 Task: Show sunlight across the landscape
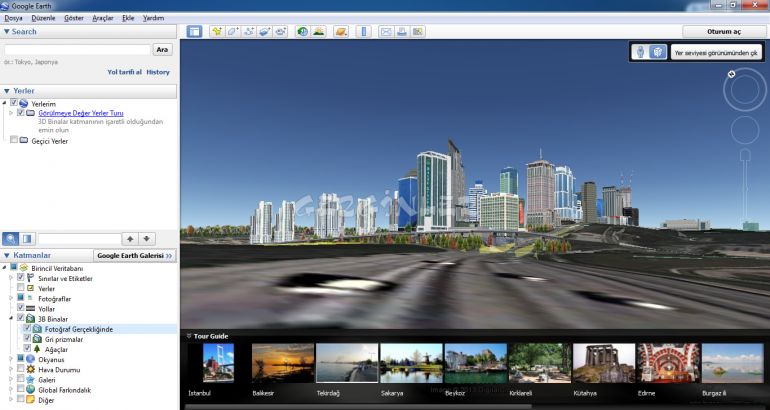point(318,32)
